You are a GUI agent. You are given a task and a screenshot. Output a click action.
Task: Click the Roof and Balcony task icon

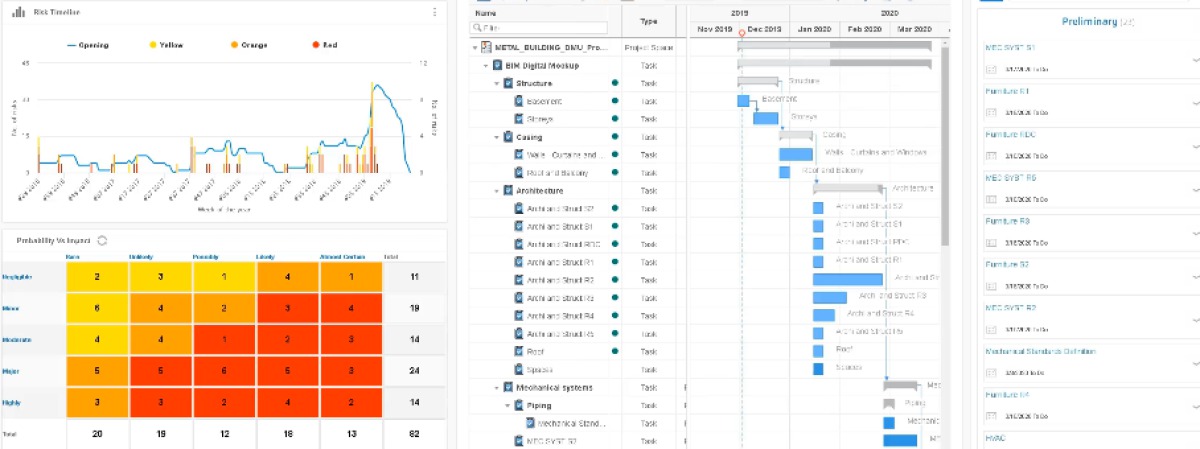pyautogui.click(x=518, y=173)
